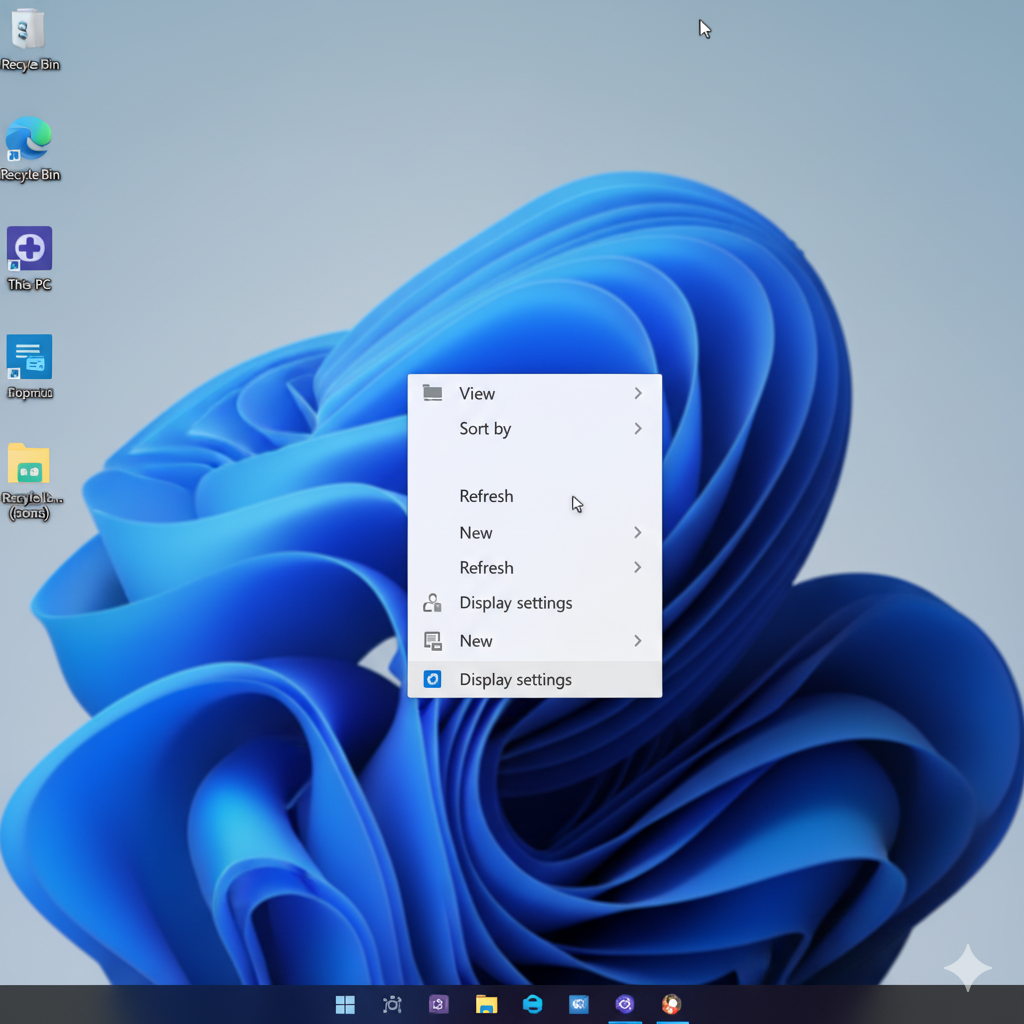Click the sparkle star in bottom-right corner

pyautogui.click(x=967, y=967)
